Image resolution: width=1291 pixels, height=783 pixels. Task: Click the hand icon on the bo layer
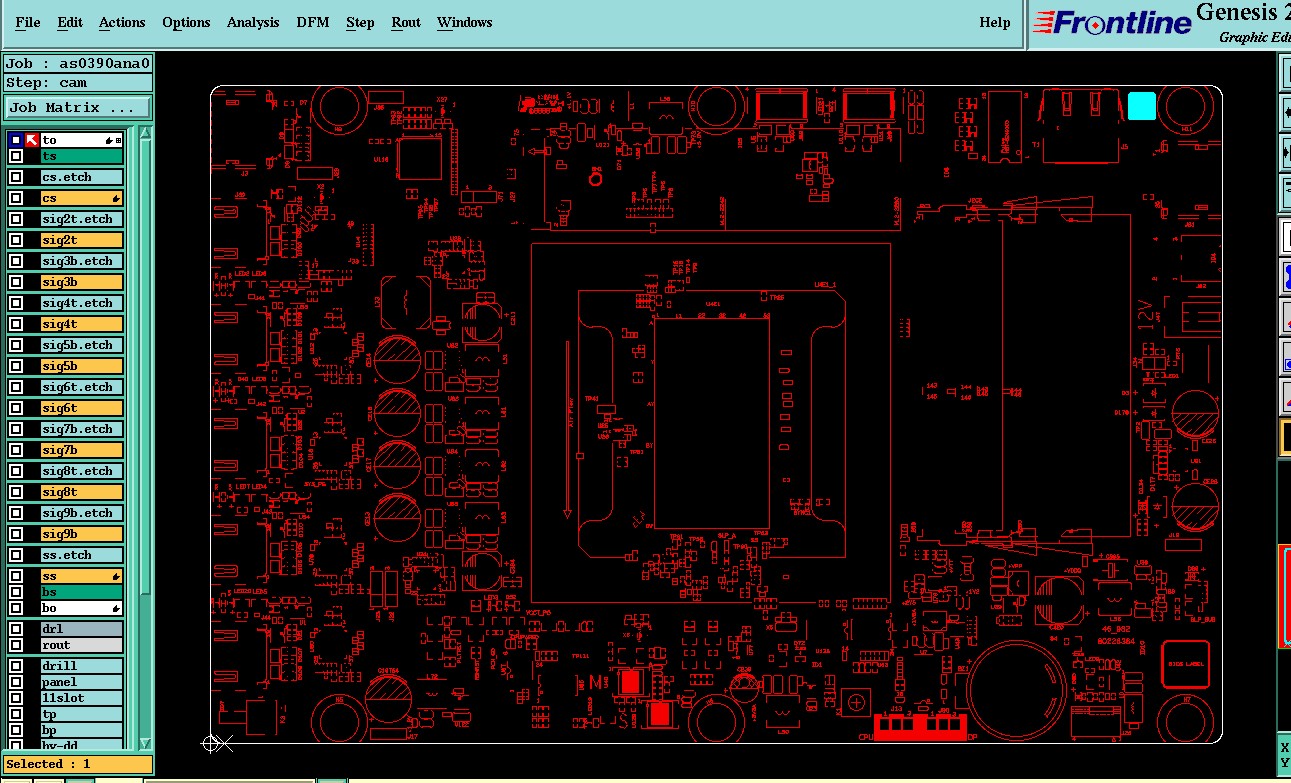click(117, 609)
